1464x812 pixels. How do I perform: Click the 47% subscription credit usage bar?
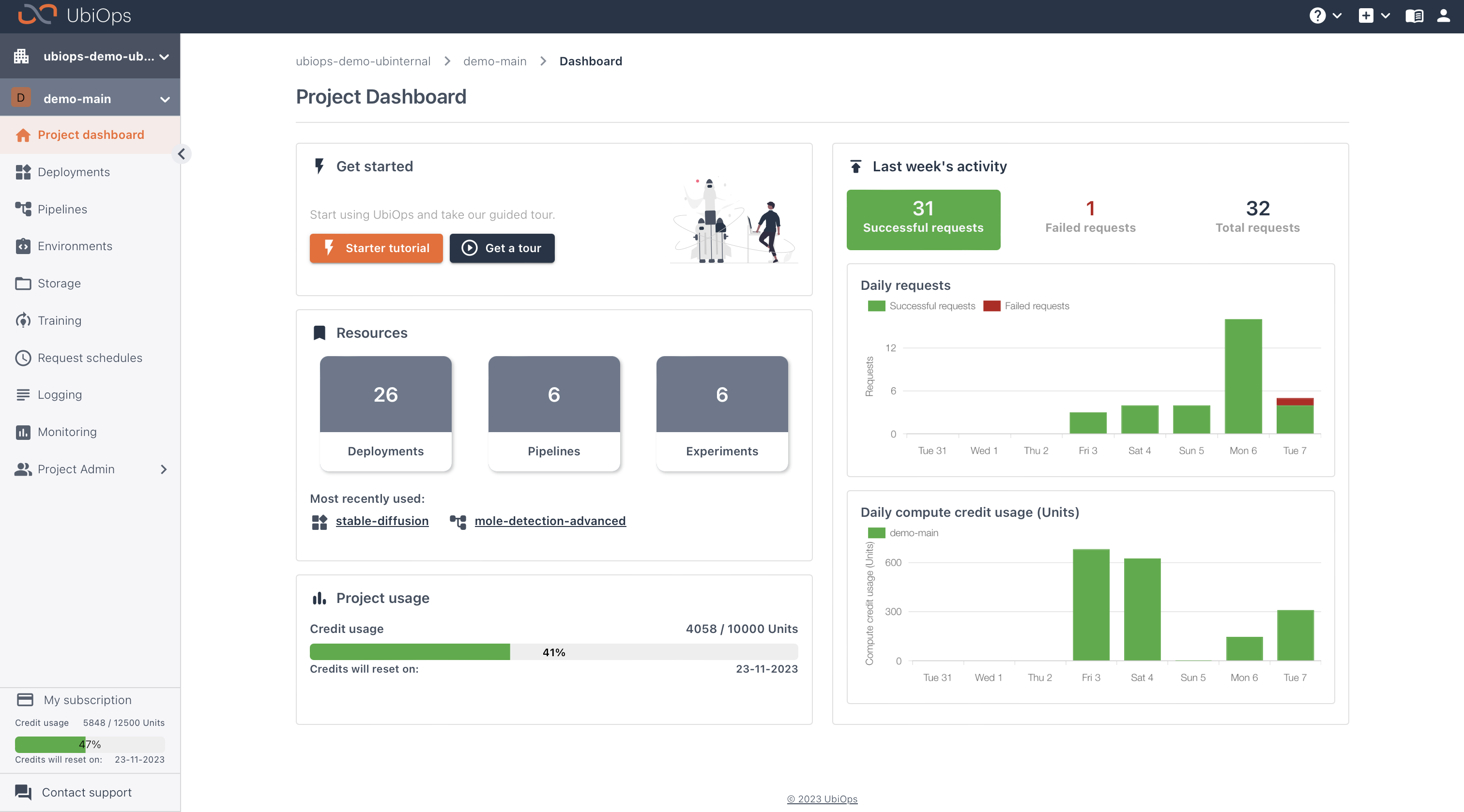click(x=90, y=744)
